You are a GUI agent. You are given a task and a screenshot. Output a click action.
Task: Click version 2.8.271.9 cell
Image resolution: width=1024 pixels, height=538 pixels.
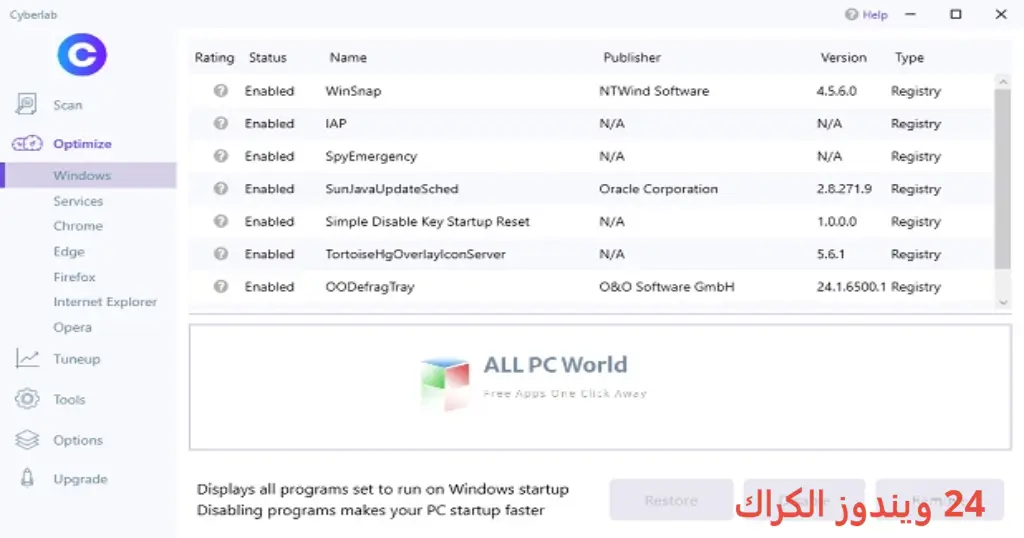[844, 189]
